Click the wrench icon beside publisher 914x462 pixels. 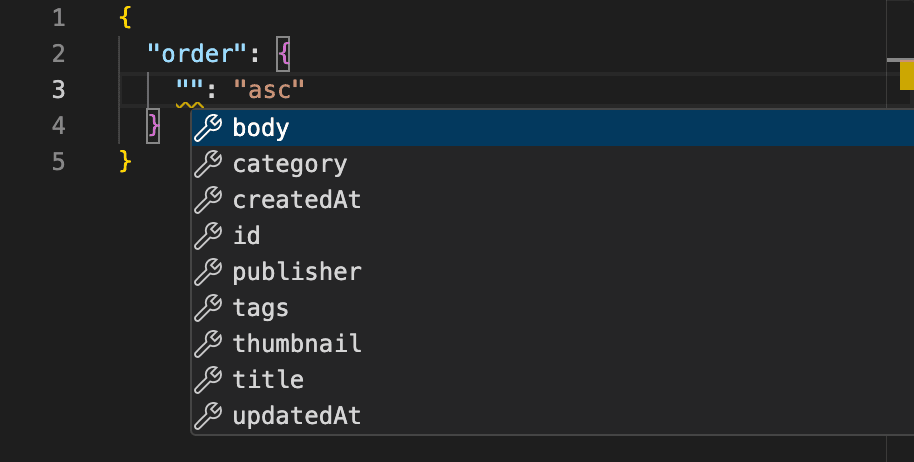pos(207,272)
